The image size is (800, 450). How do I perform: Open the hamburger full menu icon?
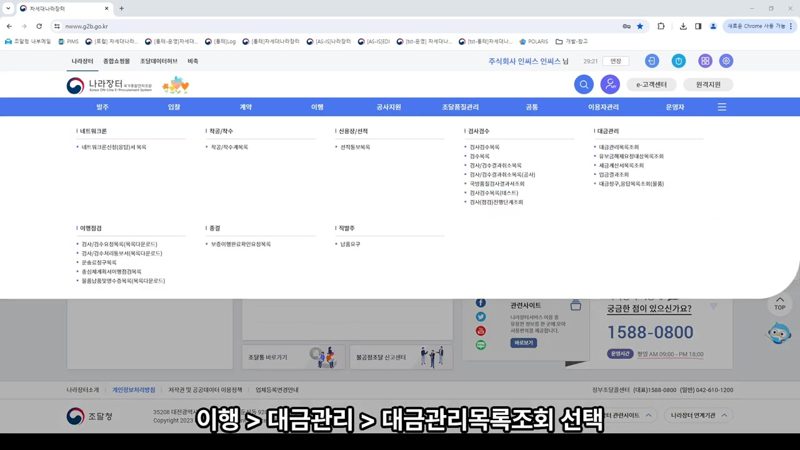(x=722, y=107)
